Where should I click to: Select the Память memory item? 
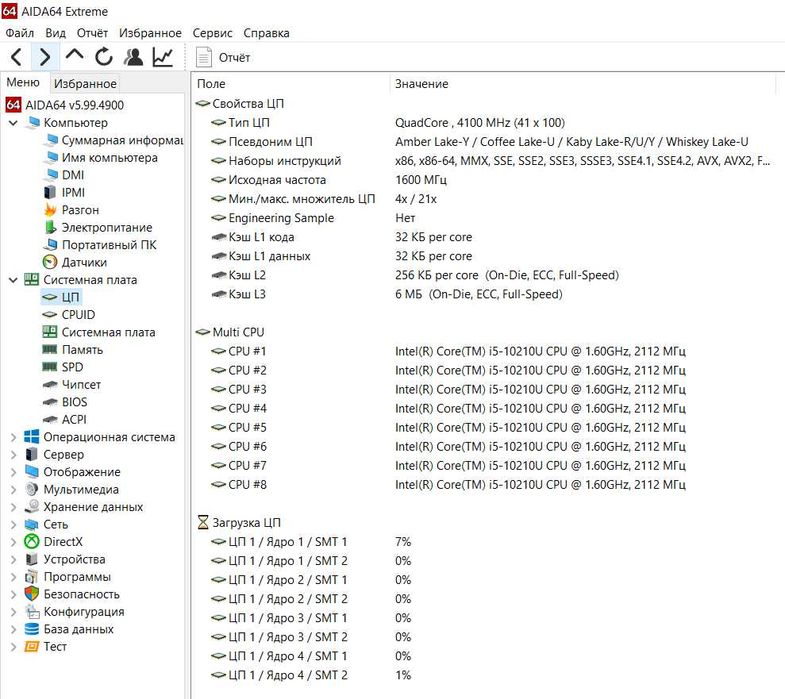(73, 350)
